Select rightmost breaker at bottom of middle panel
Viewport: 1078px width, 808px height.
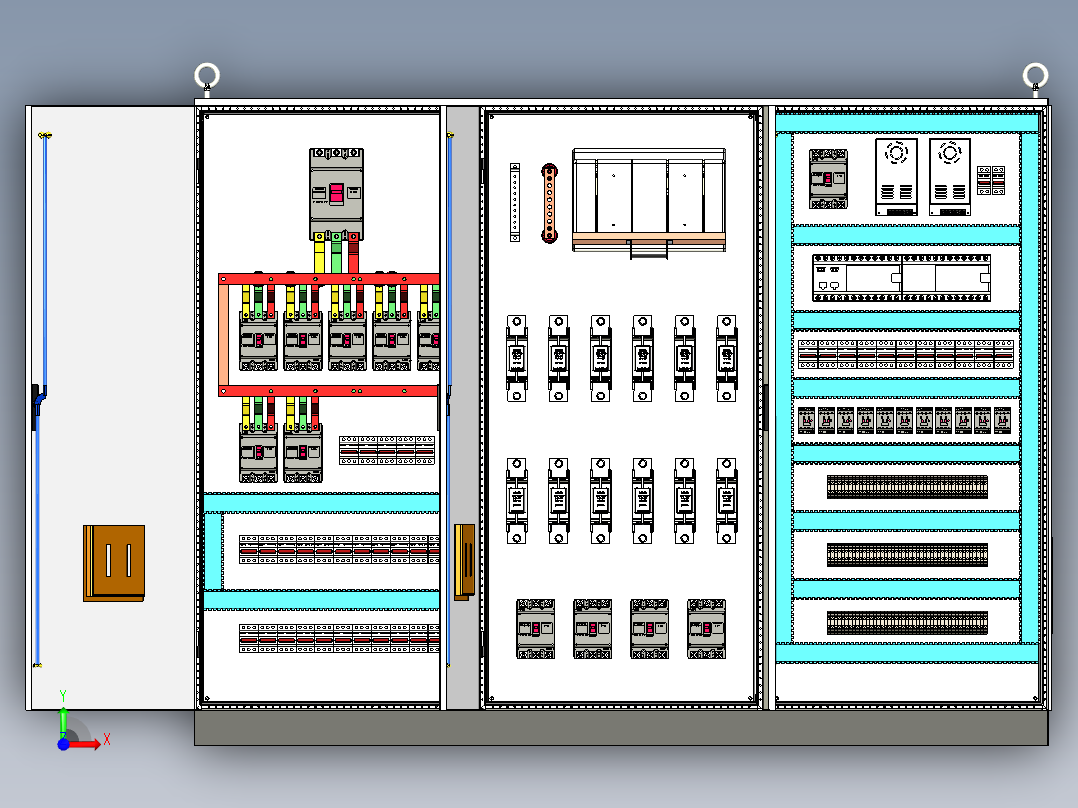click(707, 629)
